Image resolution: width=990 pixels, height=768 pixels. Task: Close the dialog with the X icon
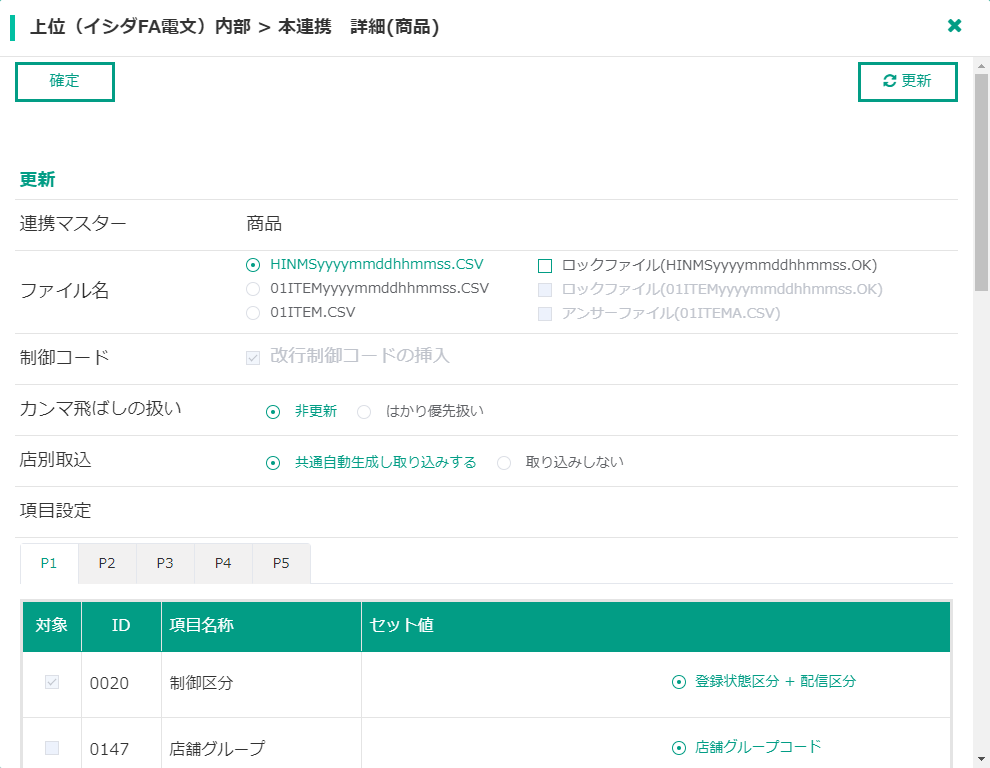pyautogui.click(x=955, y=26)
